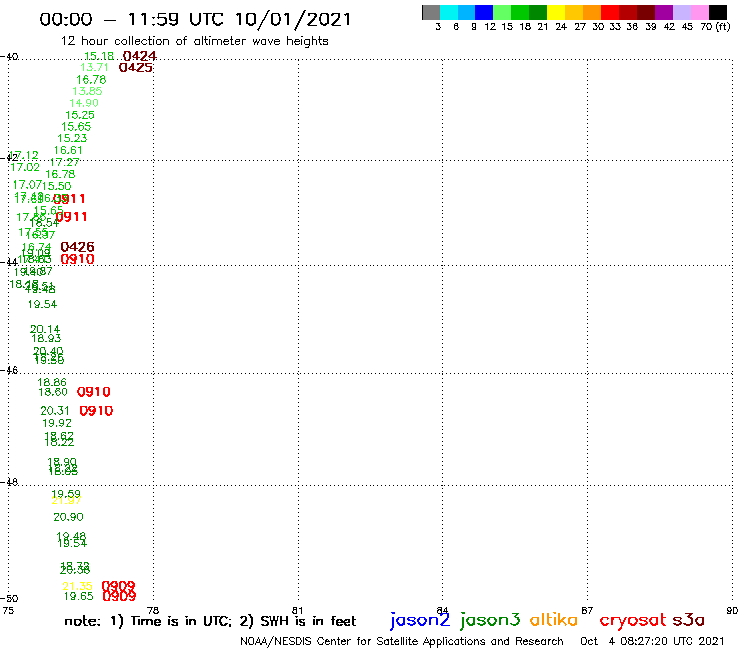This screenshot has height=650, width=740.
Task: Select the yellow swatch in the color scale
Action: (x=556, y=12)
